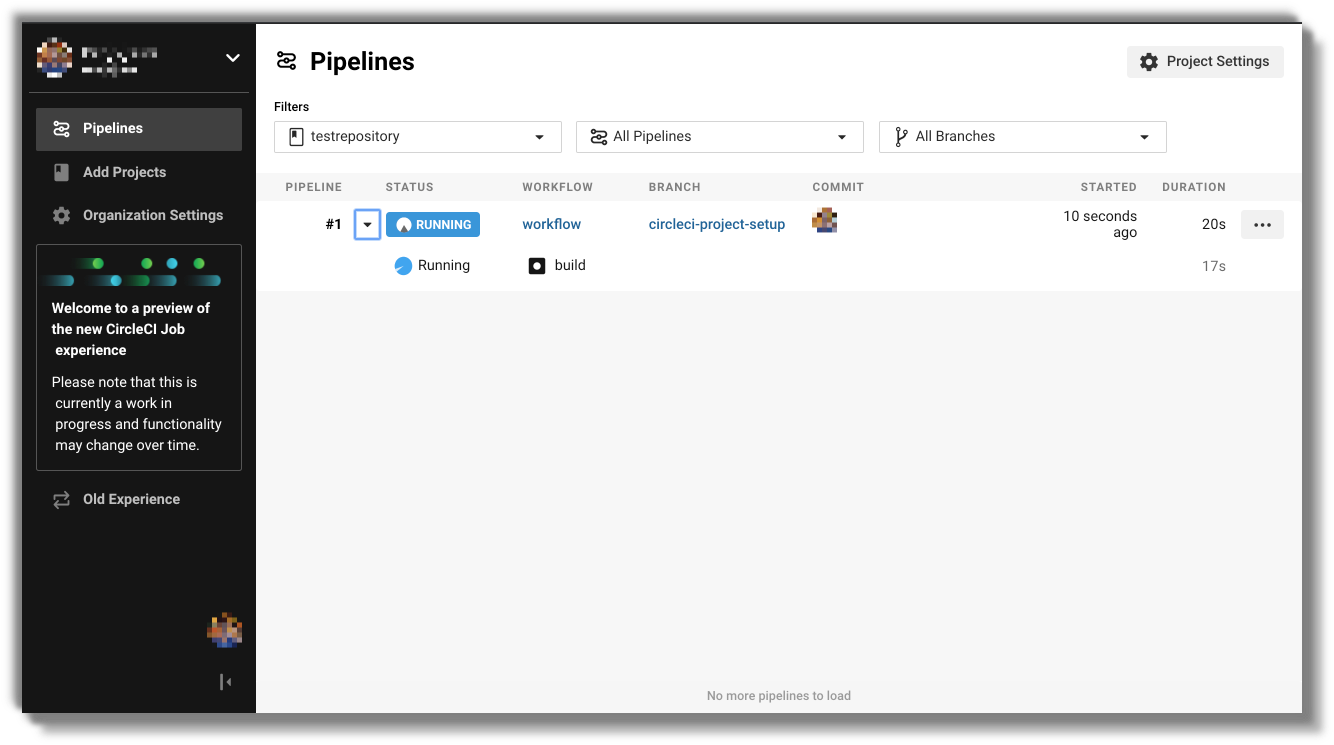Click the repository icon in the filter bar
The height and width of the screenshot is (745, 1334).
[x=295, y=136]
